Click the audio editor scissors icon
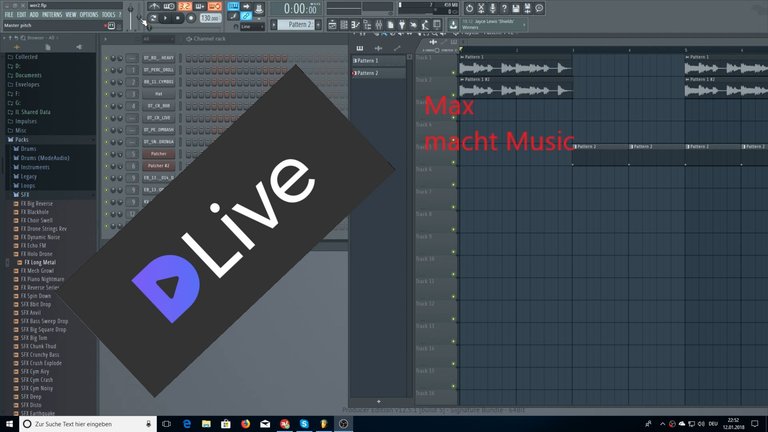 [481, 8]
